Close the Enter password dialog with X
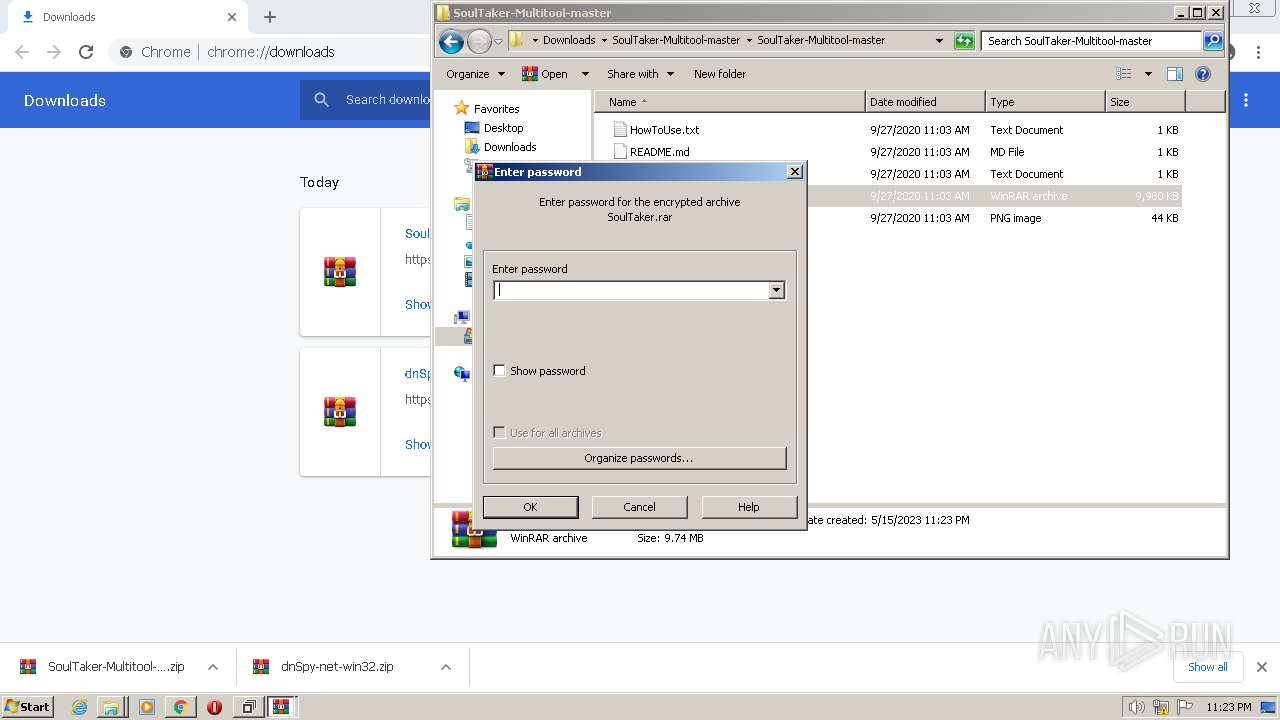 [x=795, y=172]
